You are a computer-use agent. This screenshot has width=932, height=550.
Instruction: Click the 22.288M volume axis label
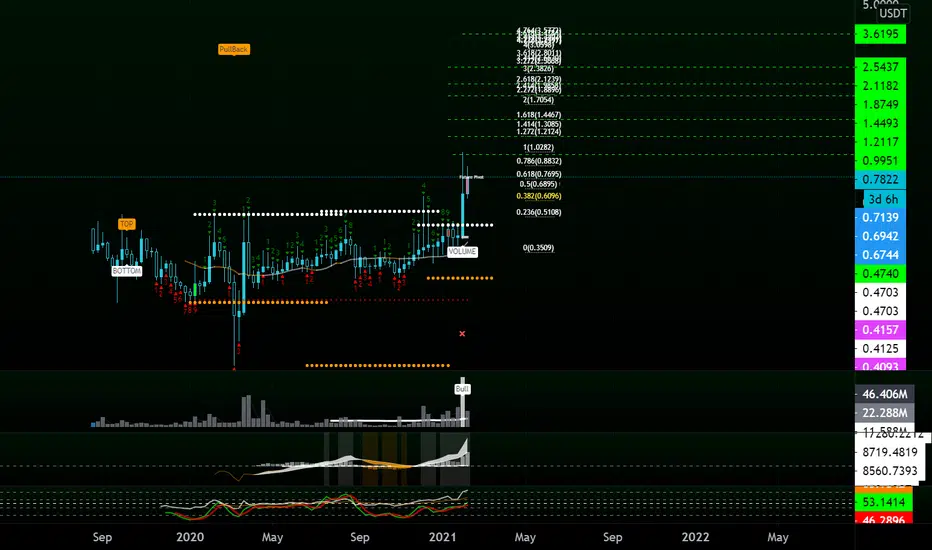point(884,413)
